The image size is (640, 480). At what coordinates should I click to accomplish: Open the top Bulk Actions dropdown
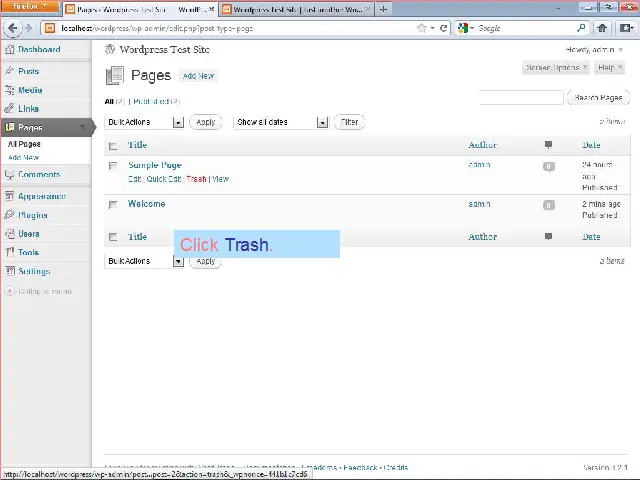pyautogui.click(x=144, y=122)
